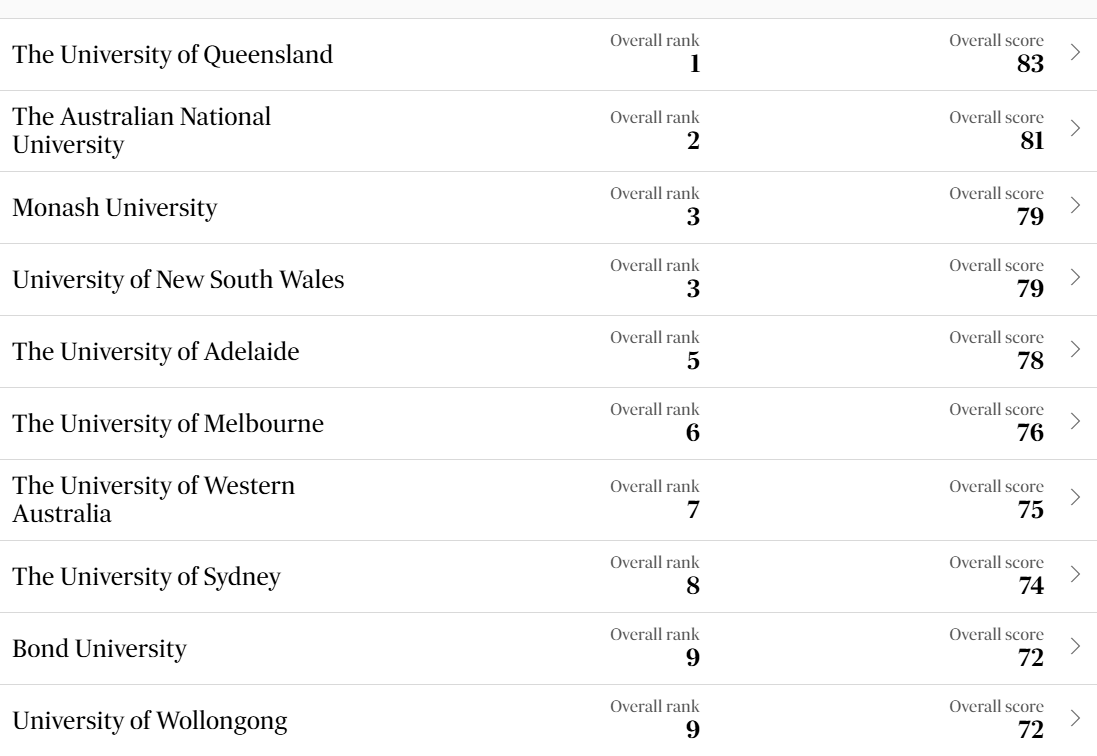Select The Australian National University name
The width and height of the screenshot is (1097, 756).
141,131
